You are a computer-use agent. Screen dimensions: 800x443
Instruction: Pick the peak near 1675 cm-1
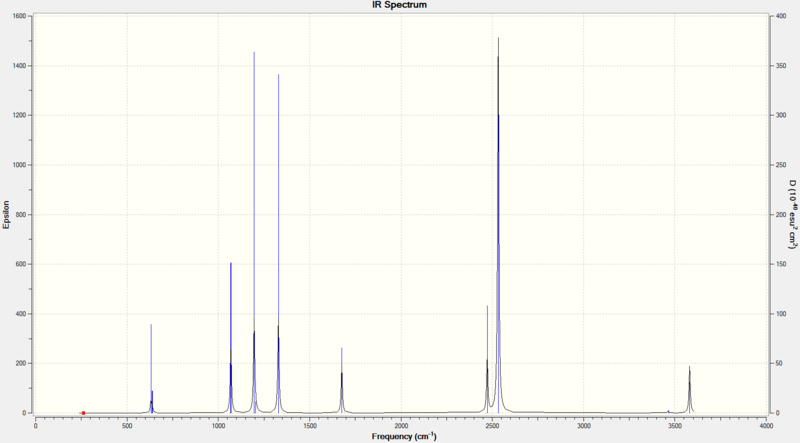point(342,380)
